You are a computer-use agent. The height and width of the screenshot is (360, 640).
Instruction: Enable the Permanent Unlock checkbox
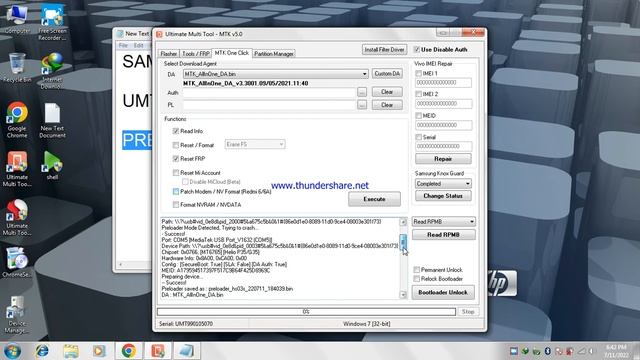click(x=417, y=270)
